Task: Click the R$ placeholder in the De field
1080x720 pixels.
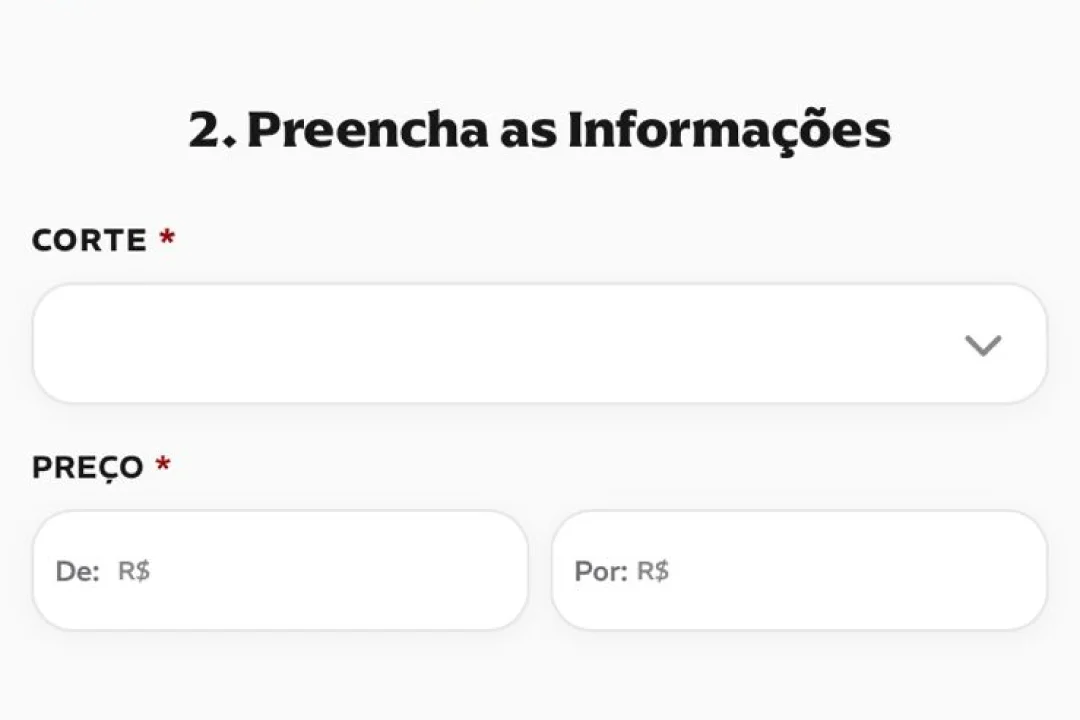Action: coord(135,570)
